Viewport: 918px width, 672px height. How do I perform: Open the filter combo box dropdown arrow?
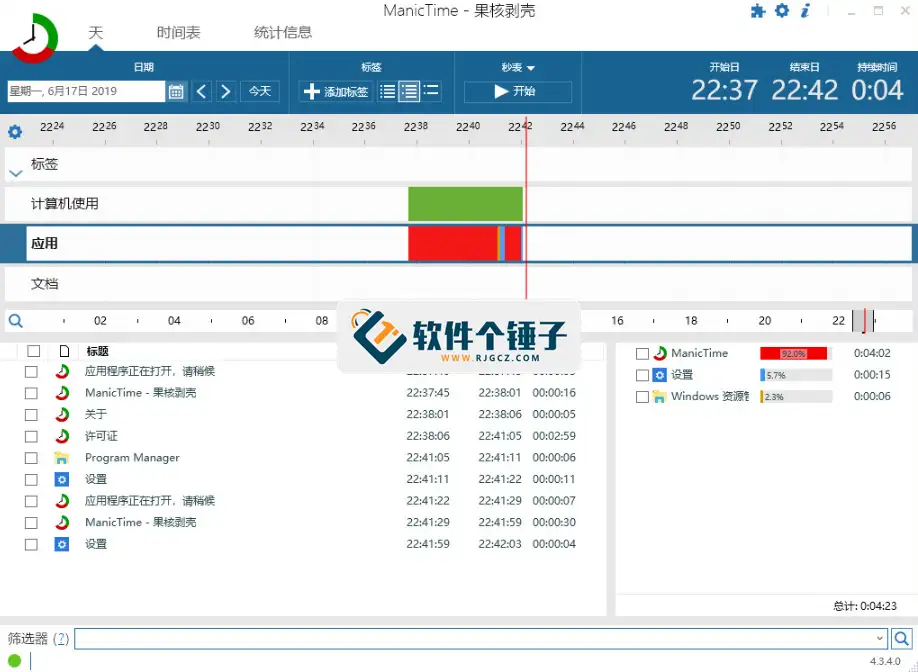pos(879,639)
